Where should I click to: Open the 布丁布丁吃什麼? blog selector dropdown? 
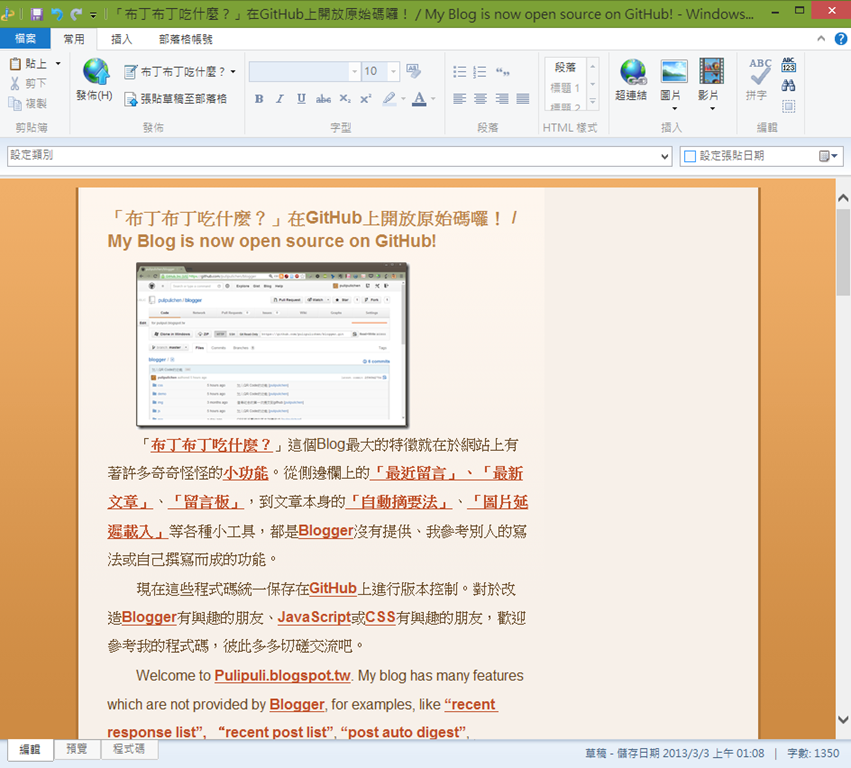pos(180,72)
